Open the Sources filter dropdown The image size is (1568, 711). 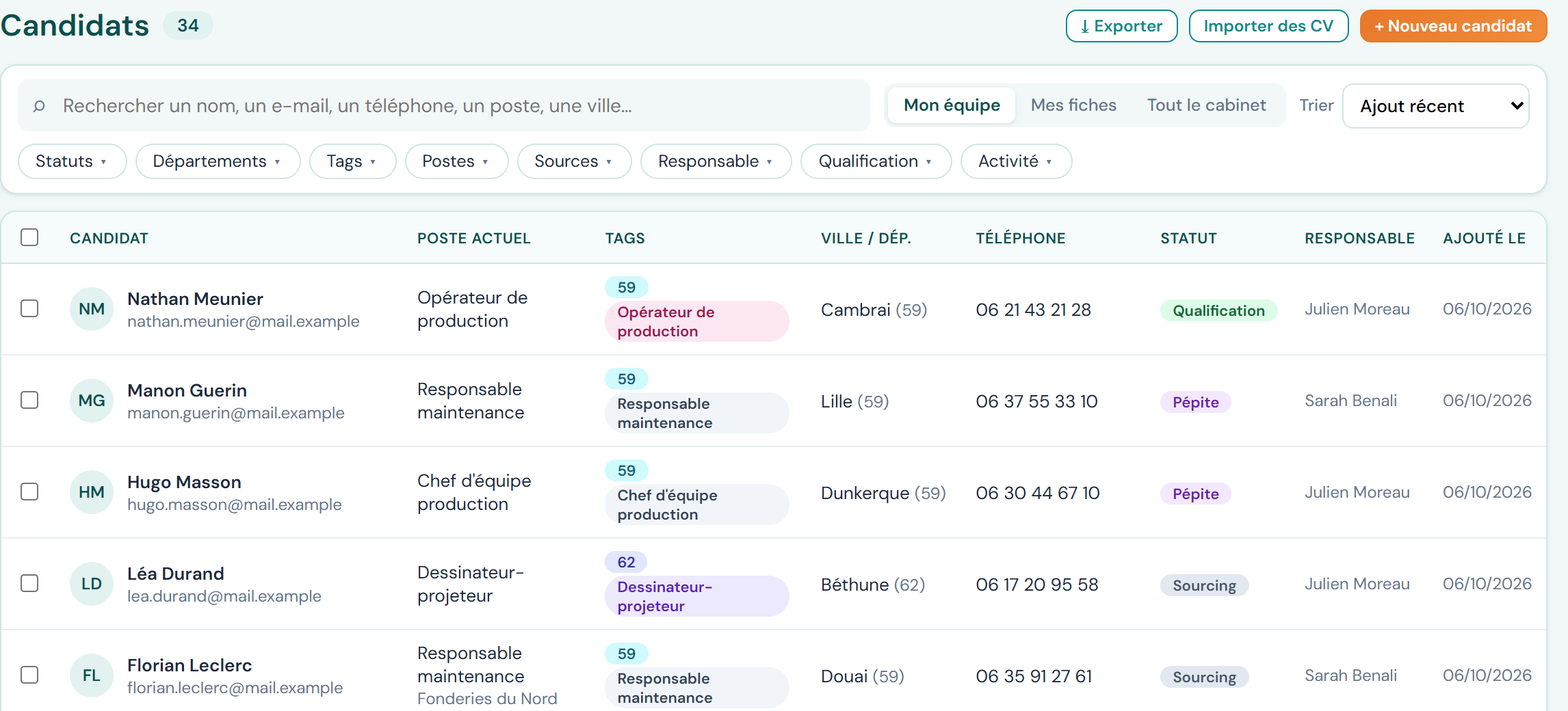click(574, 161)
